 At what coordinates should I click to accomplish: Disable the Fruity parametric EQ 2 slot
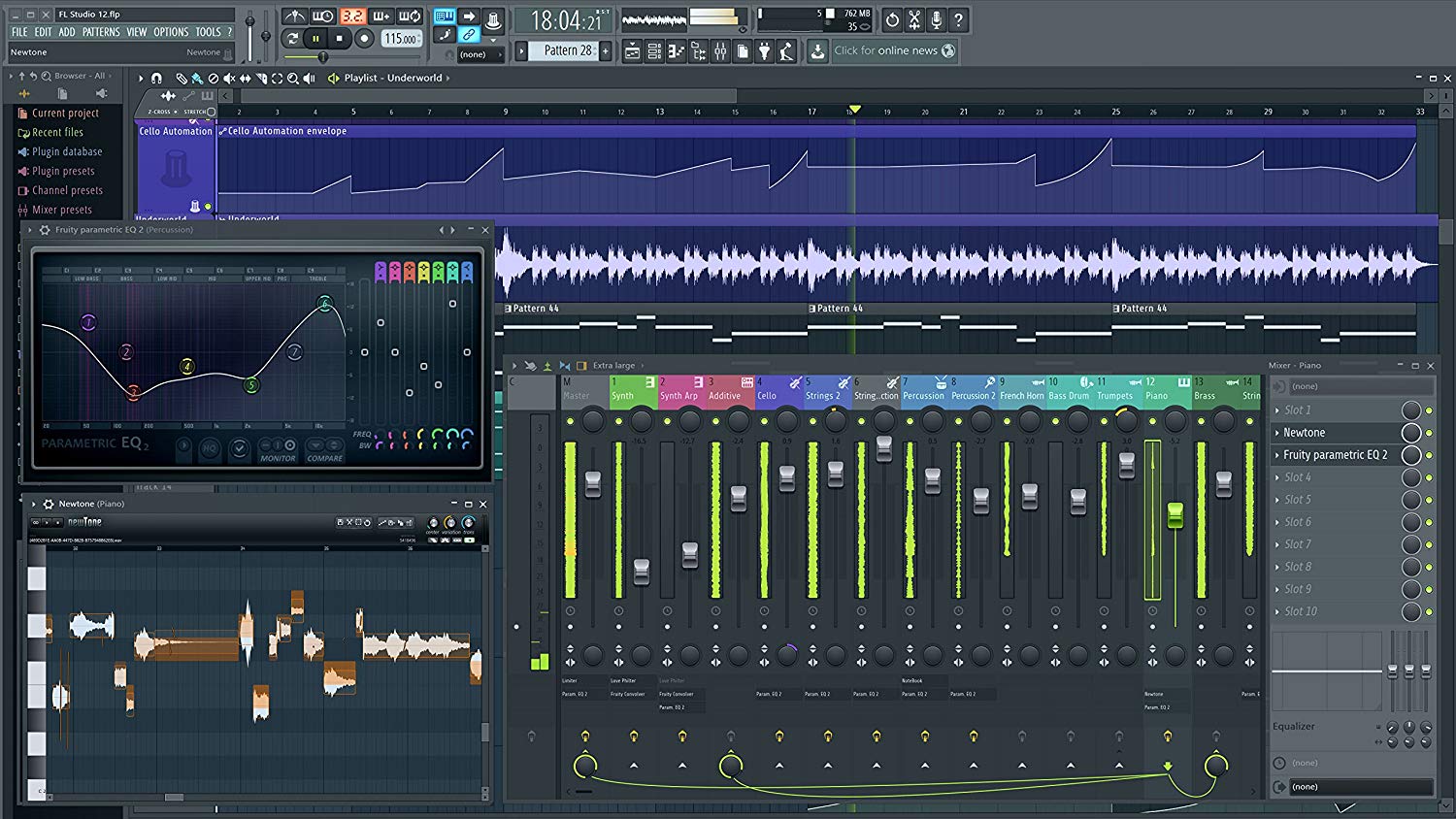click(1428, 454)
